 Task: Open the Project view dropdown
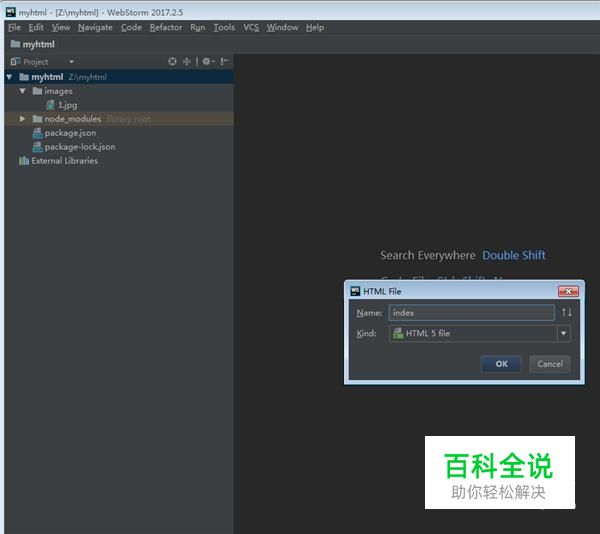coord(71,62)
